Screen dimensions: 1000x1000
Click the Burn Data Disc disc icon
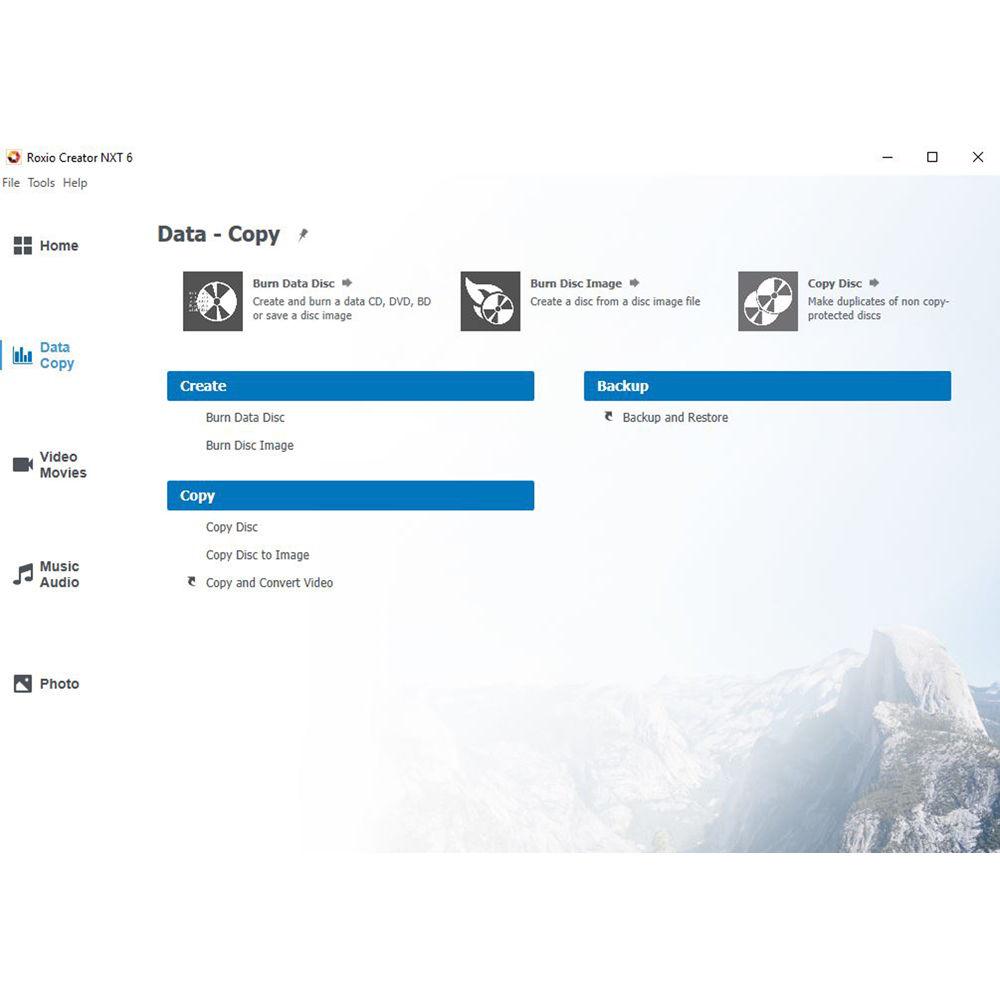(x=211, y=301)
